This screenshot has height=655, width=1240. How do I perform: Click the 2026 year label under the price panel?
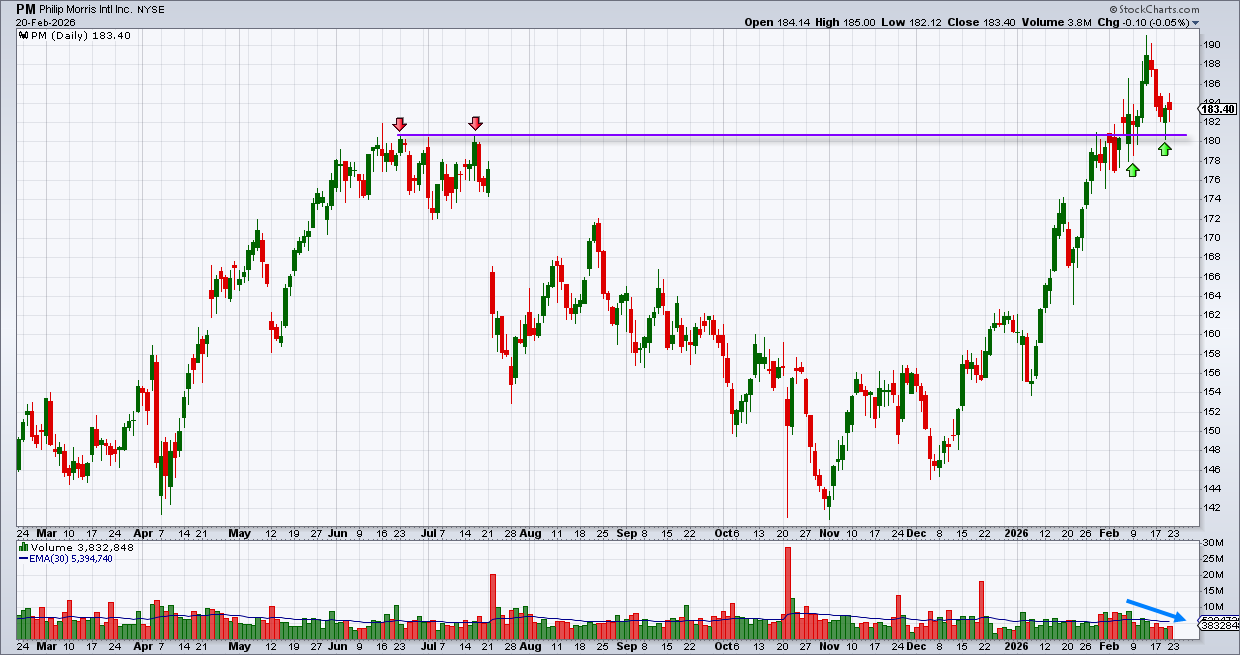click(x=1017, y=534)
